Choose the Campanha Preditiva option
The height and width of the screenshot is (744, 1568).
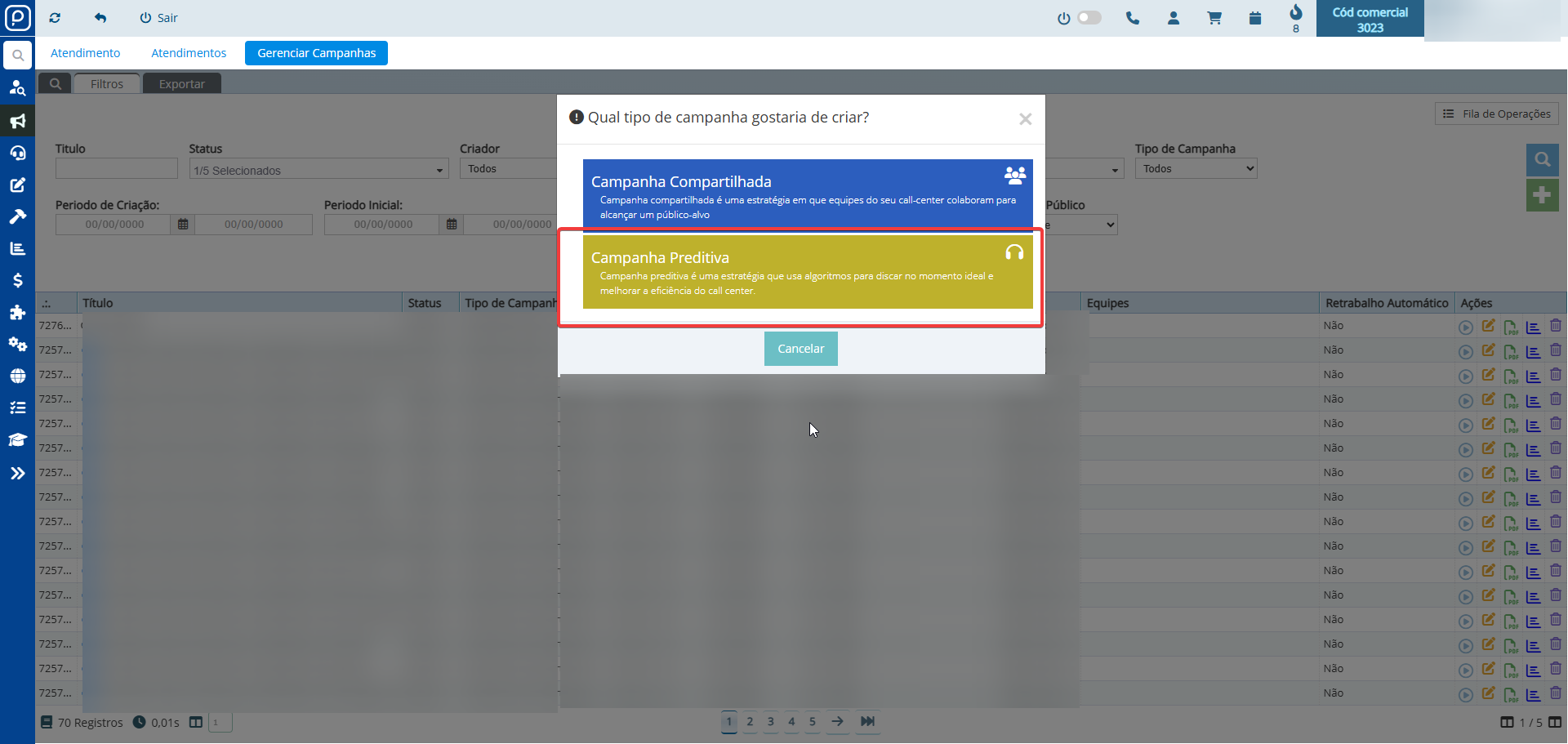[x=807, y=272]
